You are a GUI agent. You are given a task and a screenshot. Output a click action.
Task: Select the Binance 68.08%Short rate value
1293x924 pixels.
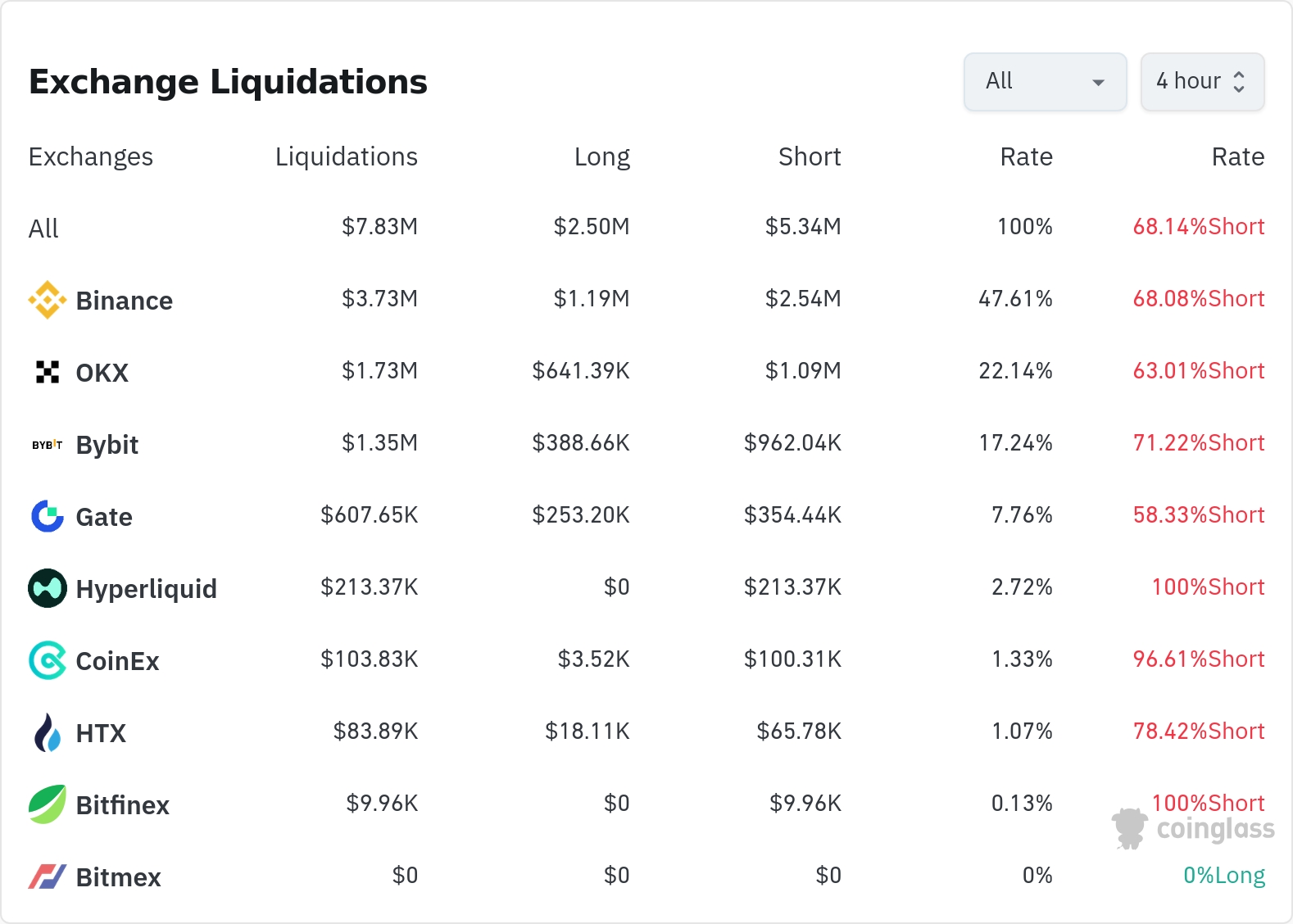coord(1198,299)
